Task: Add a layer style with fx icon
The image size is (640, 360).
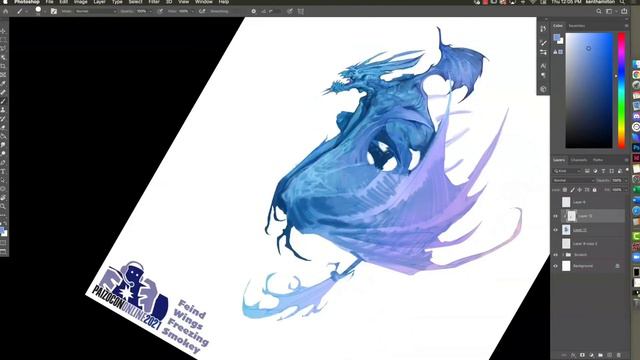Action: click(x=573, y=356)
